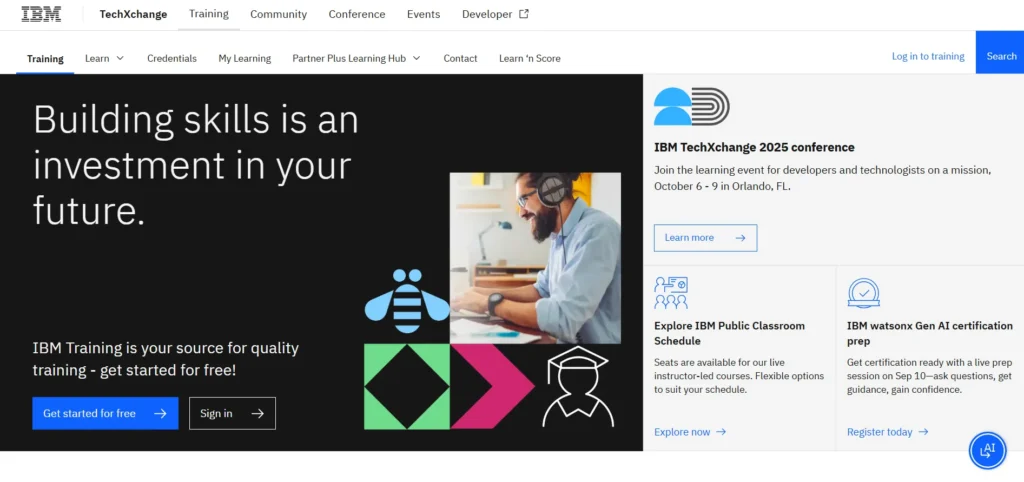1024x482 pixels.
Task: Open My Learning page
Action: tap(245, 58)
